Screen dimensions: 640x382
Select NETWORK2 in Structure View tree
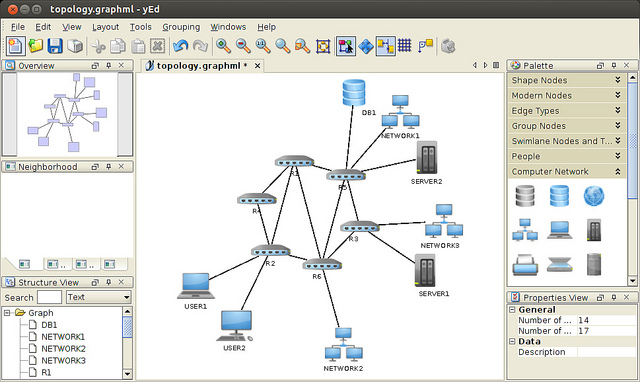tap(63, 349)
